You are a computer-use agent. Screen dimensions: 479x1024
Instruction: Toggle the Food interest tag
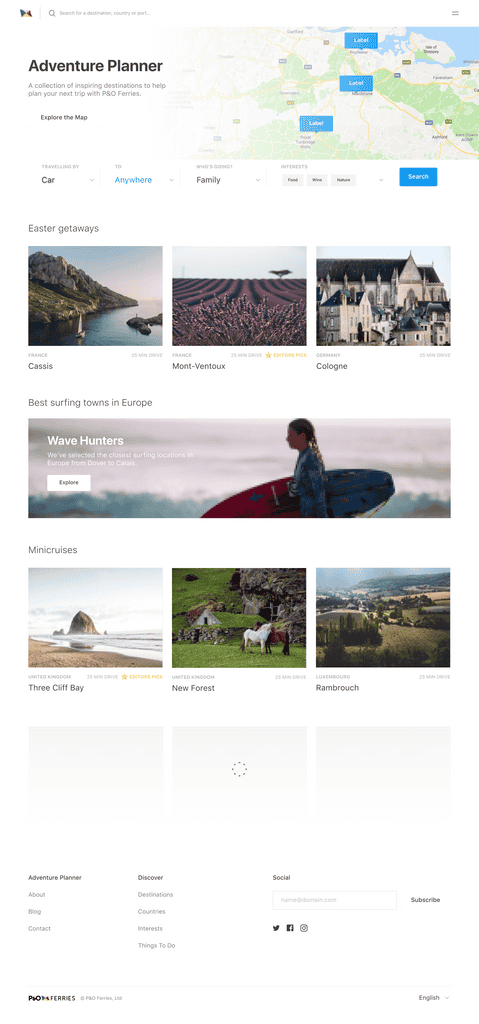click(x=293, y=180)
